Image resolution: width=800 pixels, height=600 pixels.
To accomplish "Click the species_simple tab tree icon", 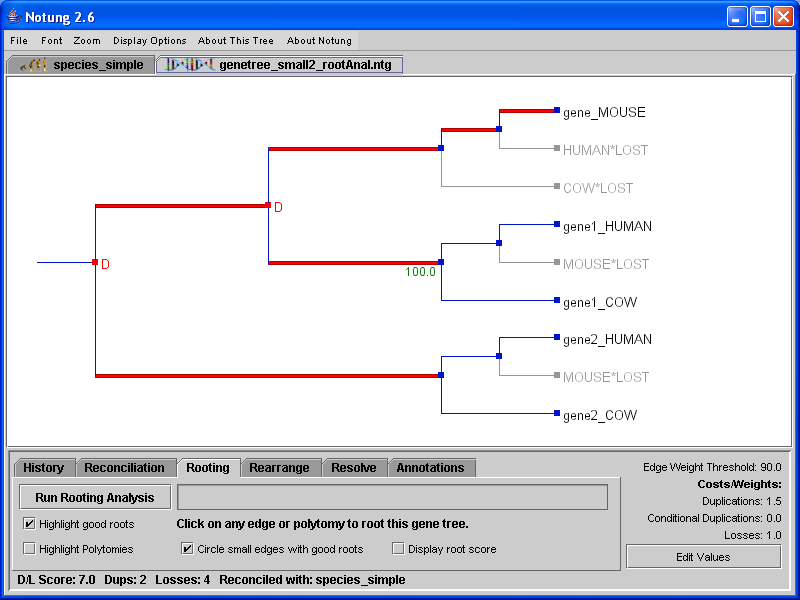I will pyautogui.click(x=36, y=65).
